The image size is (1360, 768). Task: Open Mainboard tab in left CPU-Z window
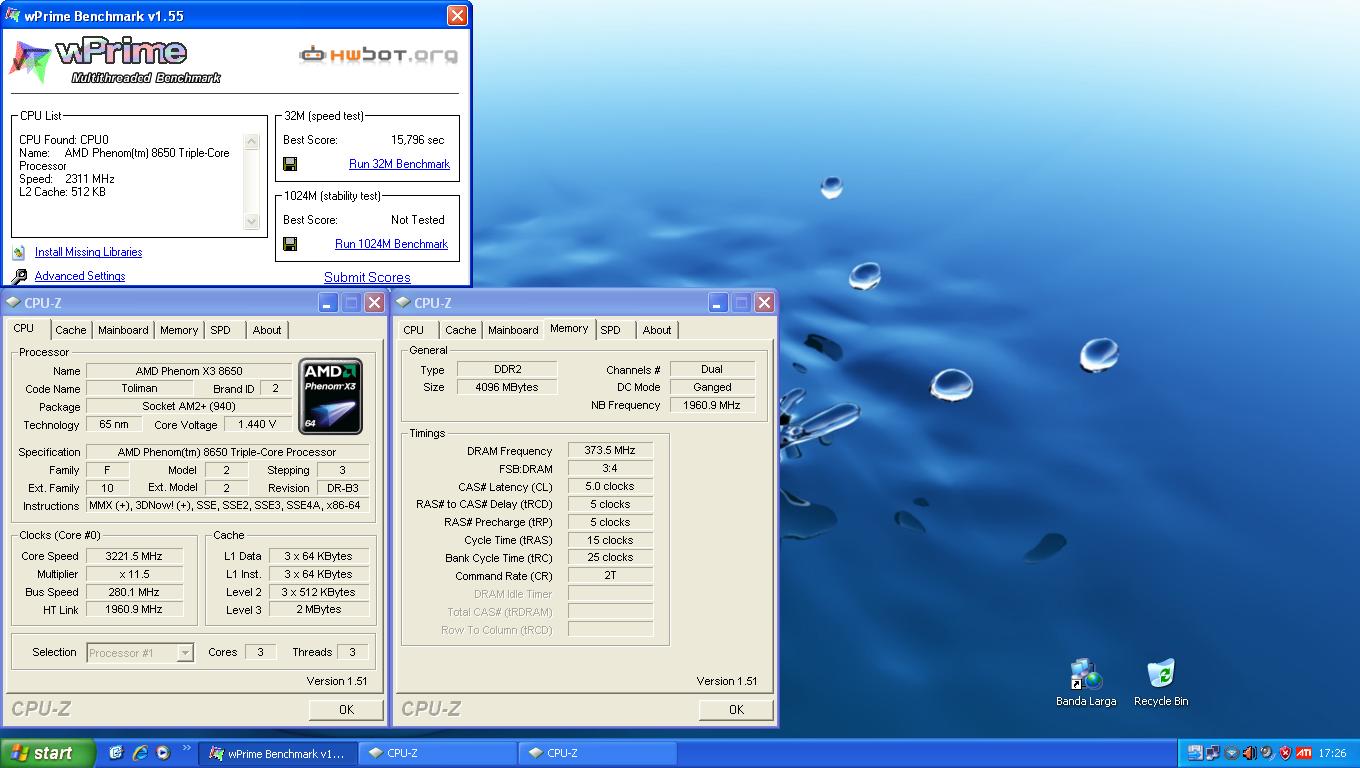(123, 330)
